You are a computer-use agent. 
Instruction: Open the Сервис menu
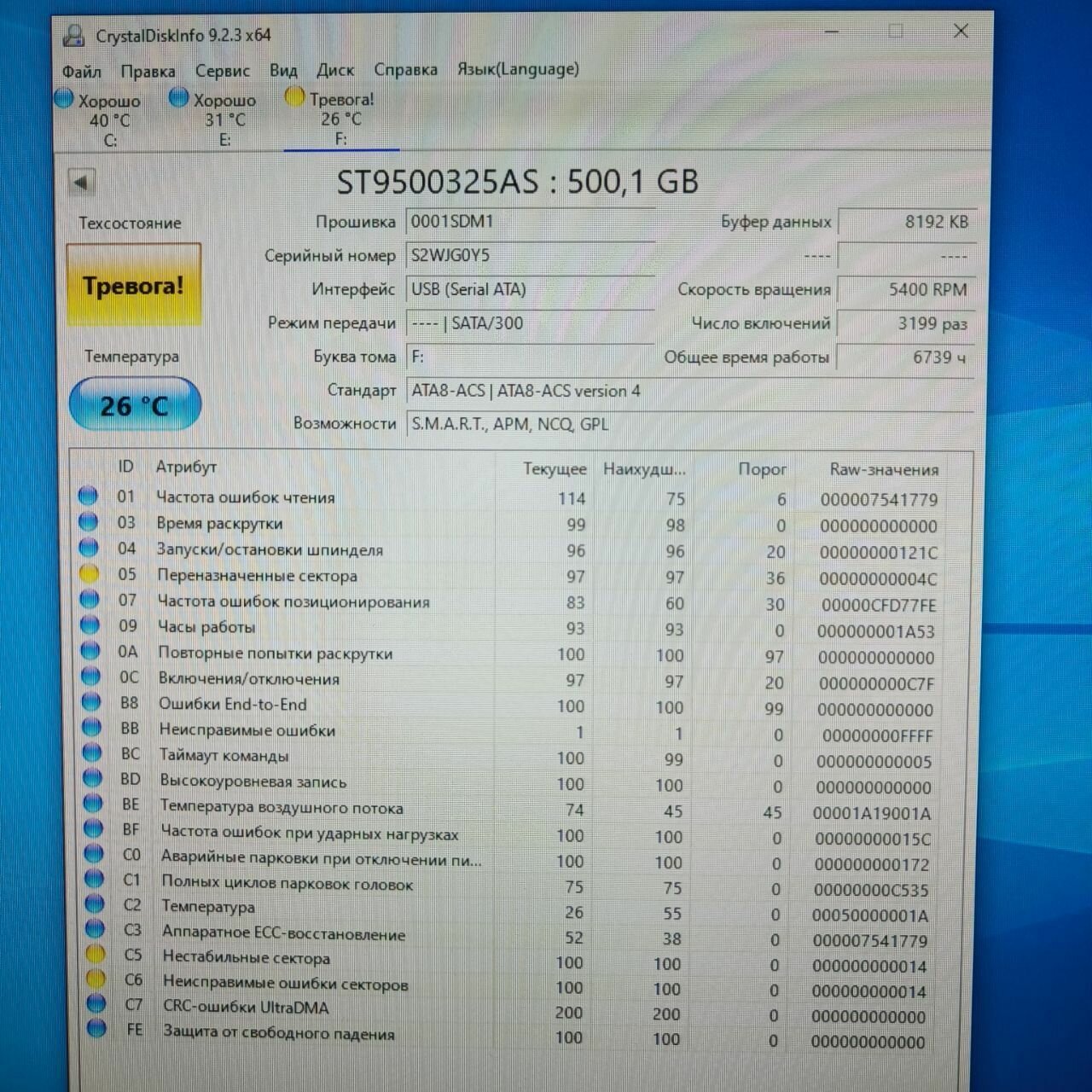point(222,71)
